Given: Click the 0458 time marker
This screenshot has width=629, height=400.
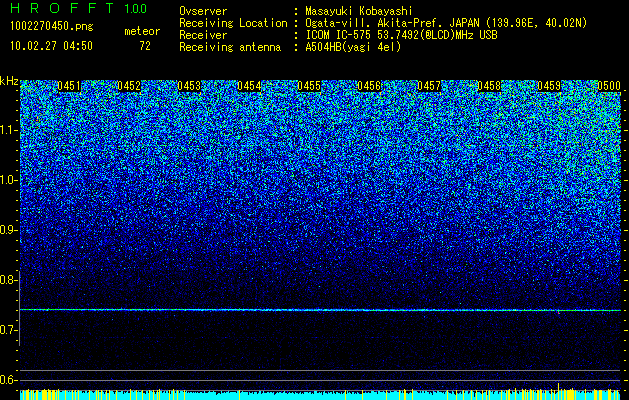Looking at the screenshot, I should [x=489, y=86].
